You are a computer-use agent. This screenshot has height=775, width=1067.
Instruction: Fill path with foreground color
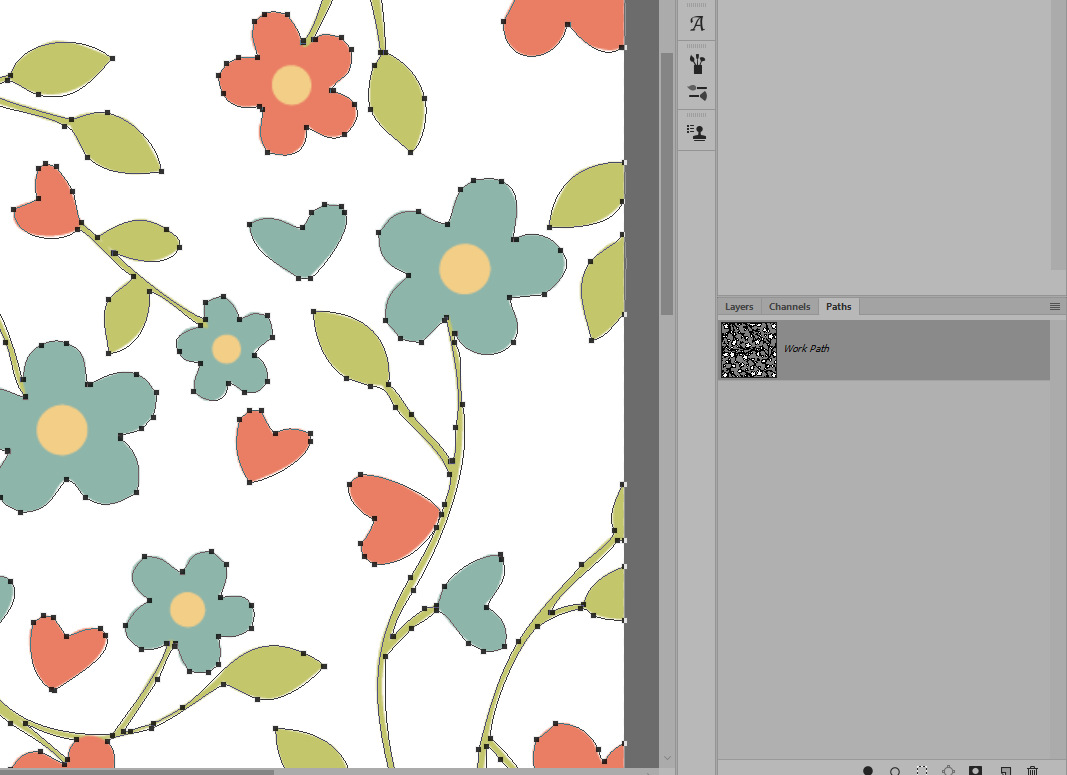click(868, 770)
